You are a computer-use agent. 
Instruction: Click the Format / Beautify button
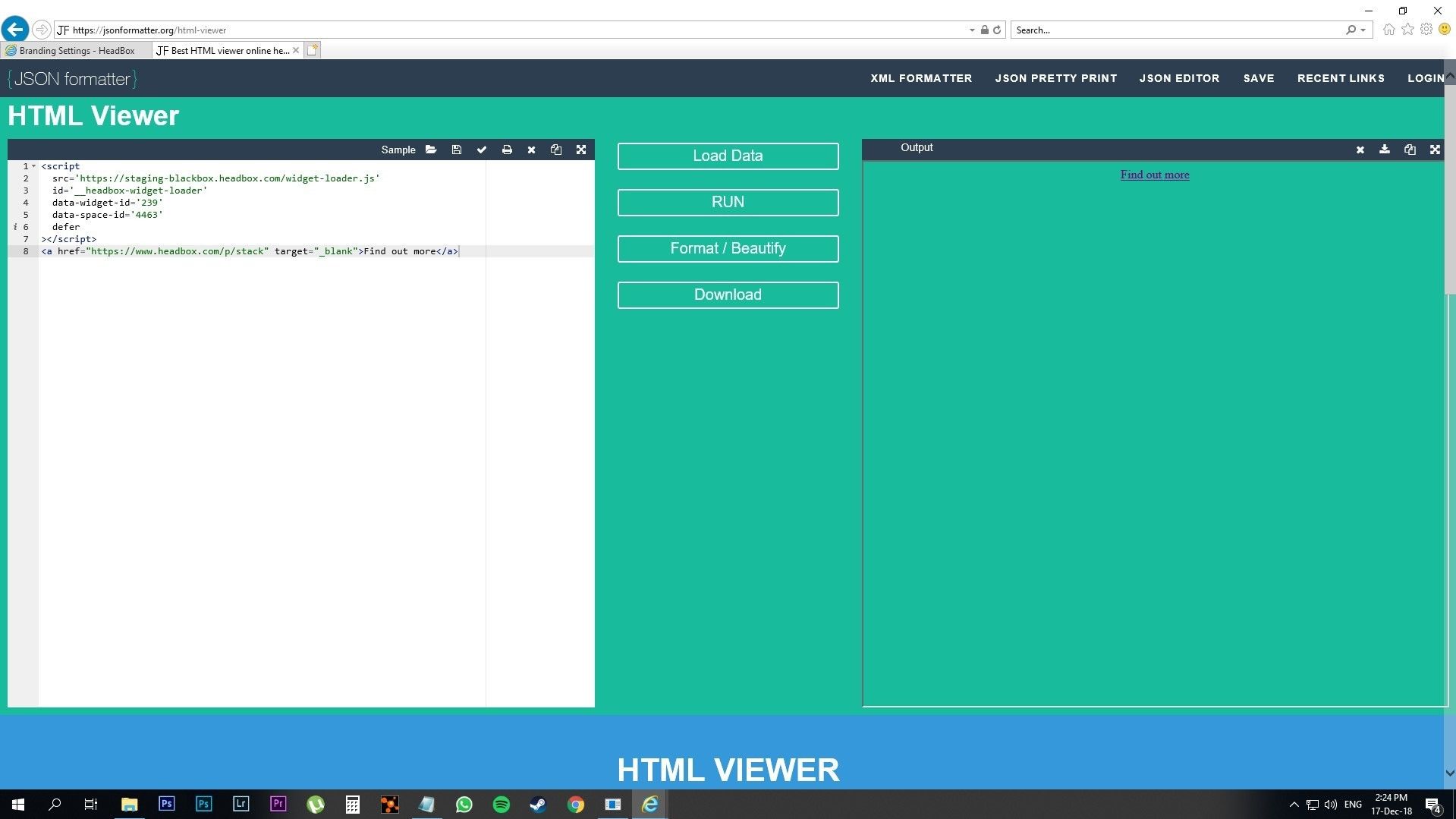pos(728,249)
